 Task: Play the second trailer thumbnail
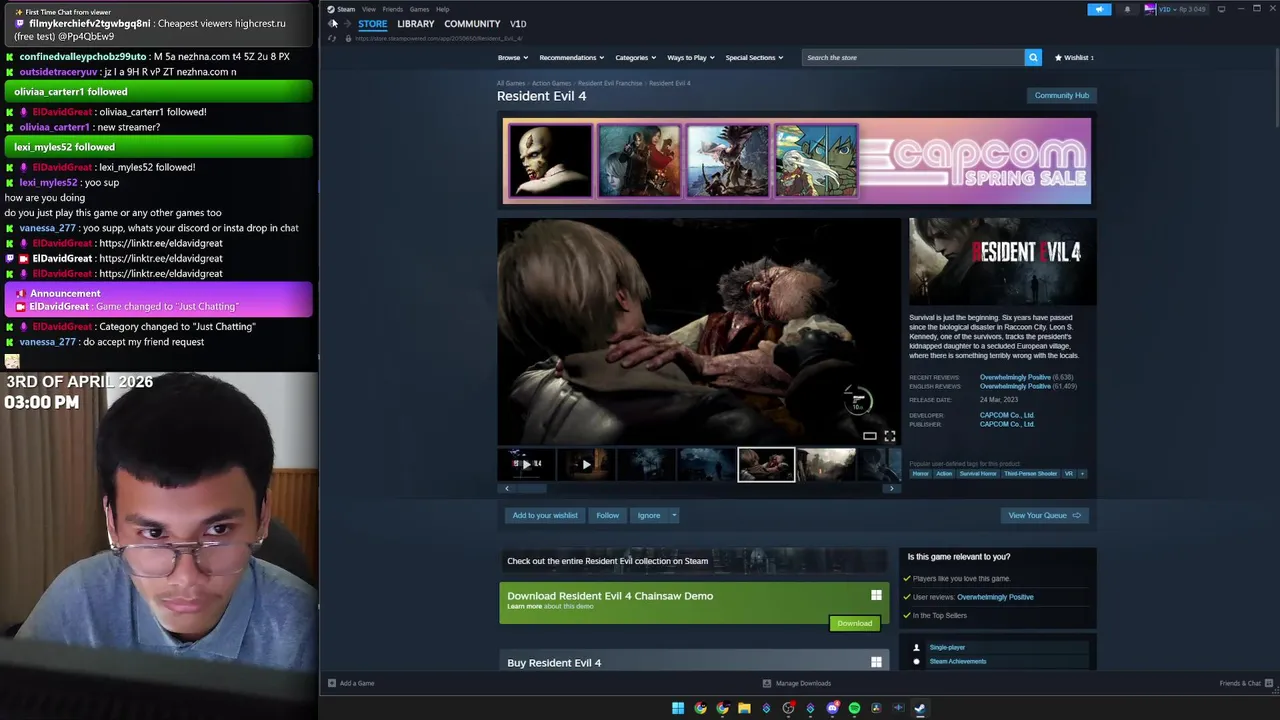tap(587, 464)
